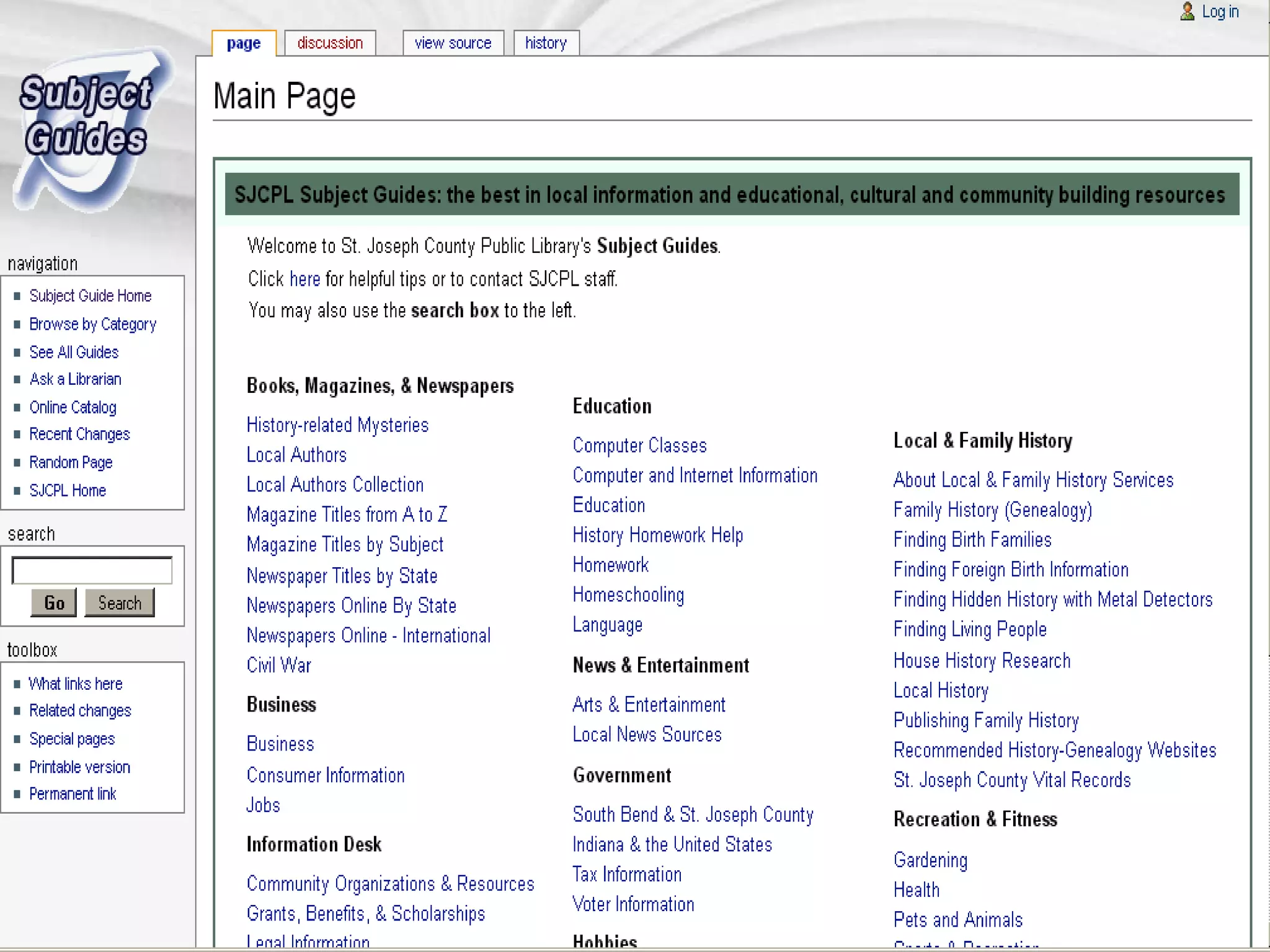Open the view source tab

tap(453, 43)
